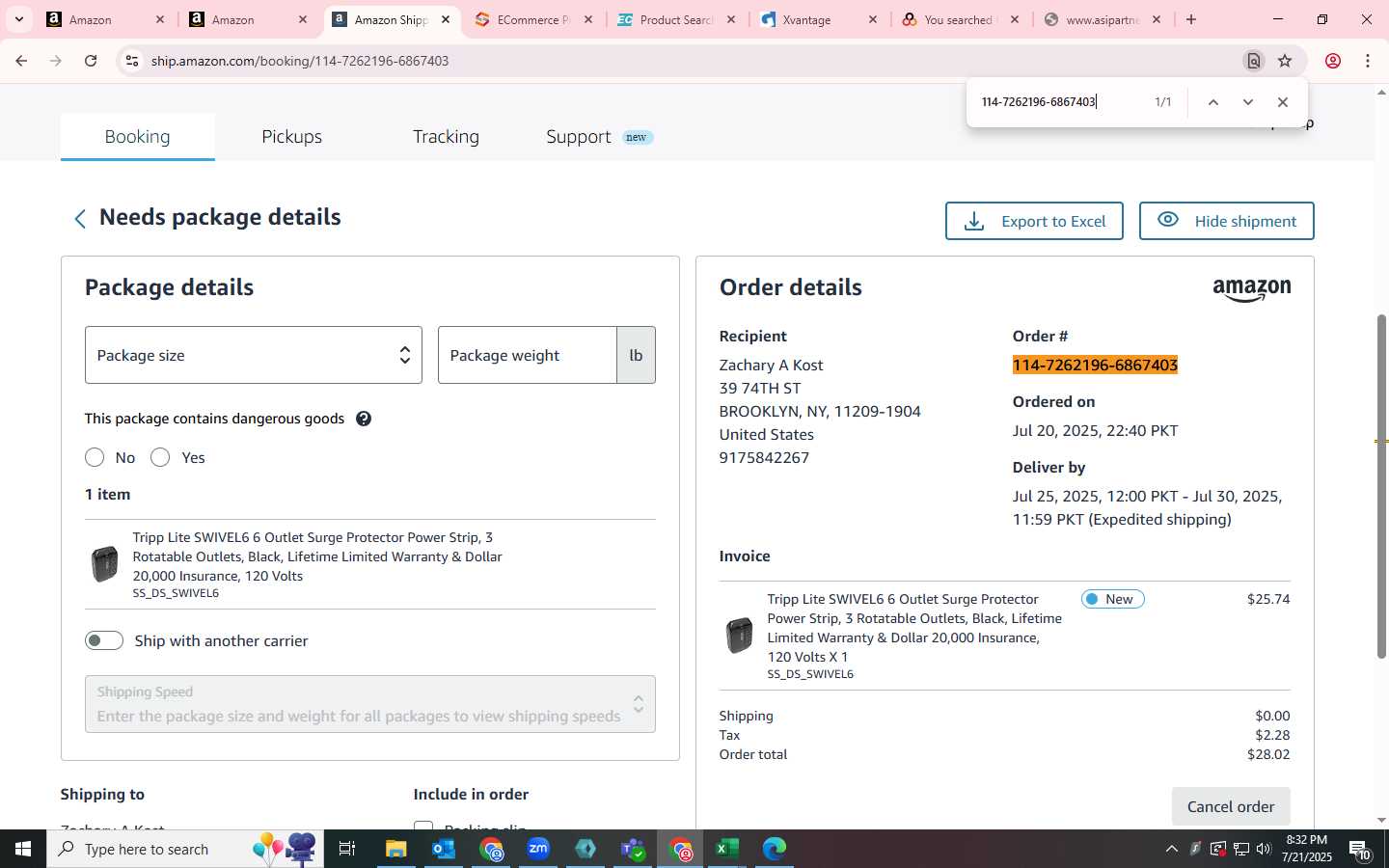The height and width of the screenshot is (868, 1389).
Task: Switch to the Tracking tab
Action: (446, 137)
